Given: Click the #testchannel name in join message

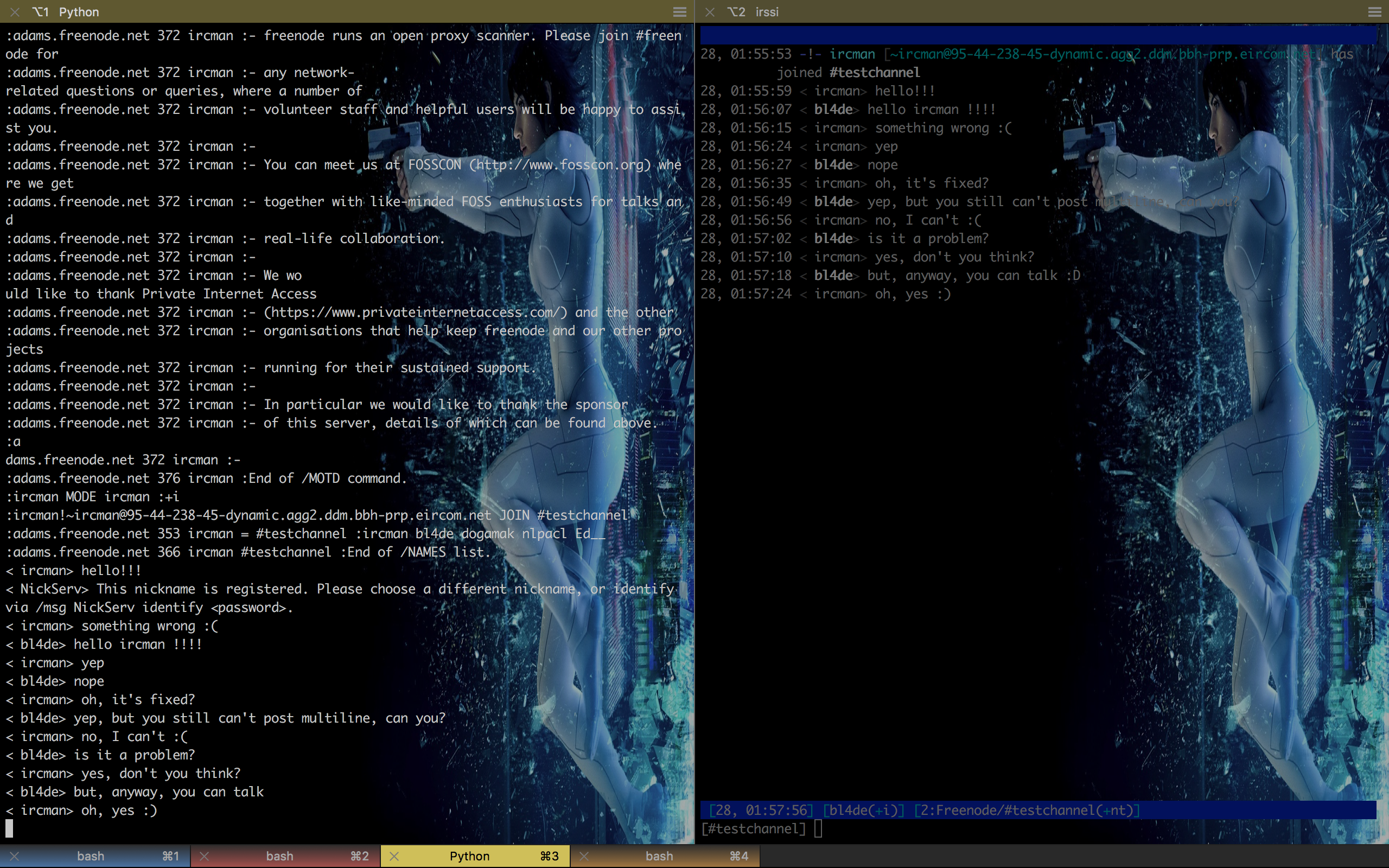Looking at the screenshot, I should click(875, 72).
